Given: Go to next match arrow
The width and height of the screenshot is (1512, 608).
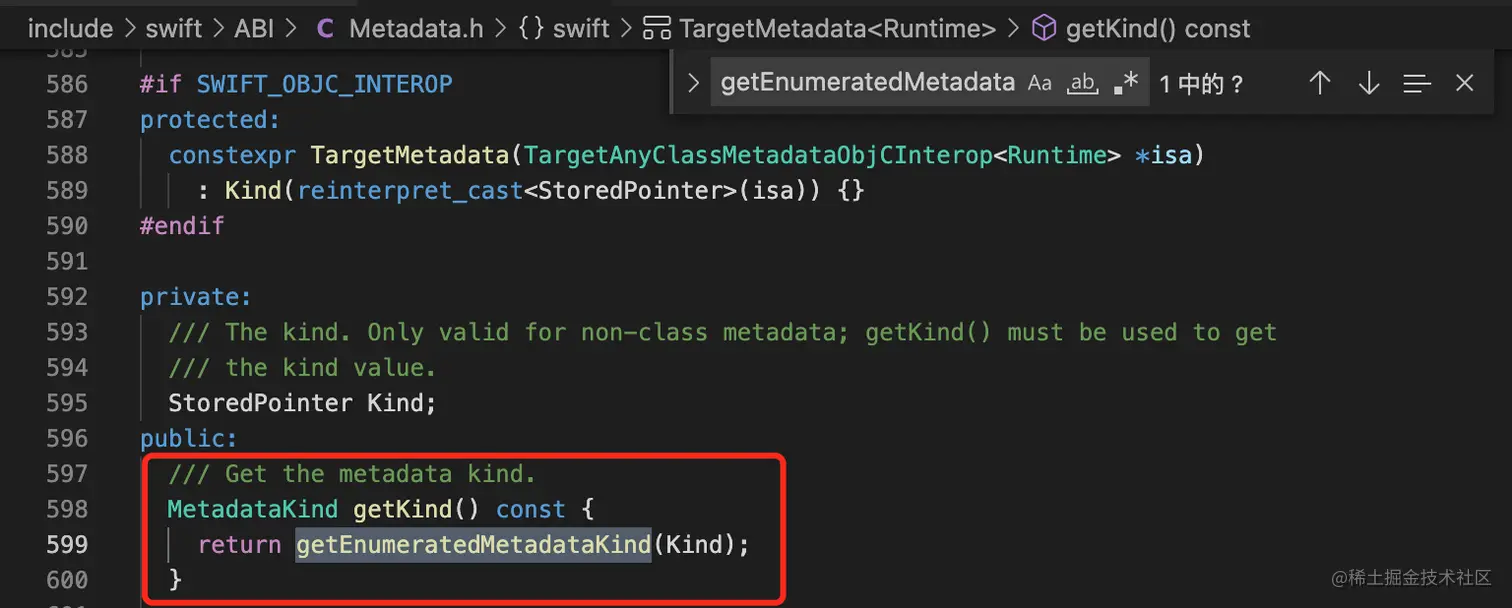Looking at the screenshot, I should point(1368,83).
